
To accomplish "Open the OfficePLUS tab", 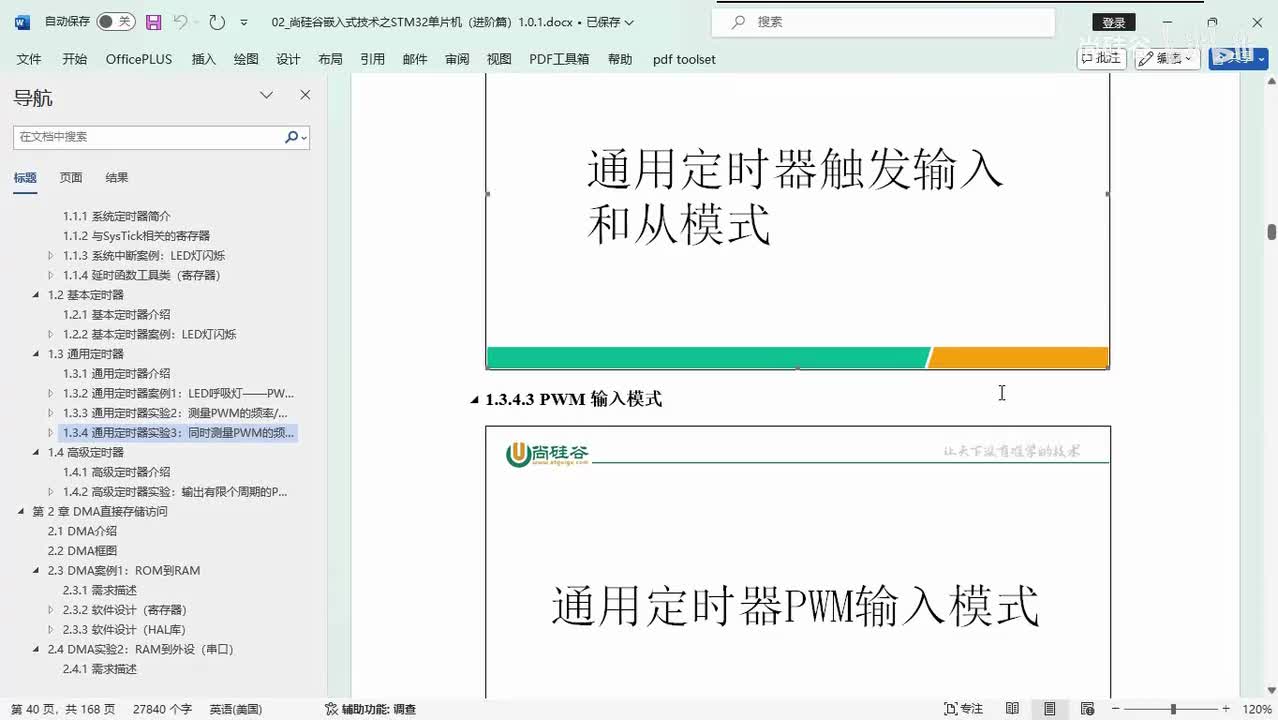I will (139, 59).
